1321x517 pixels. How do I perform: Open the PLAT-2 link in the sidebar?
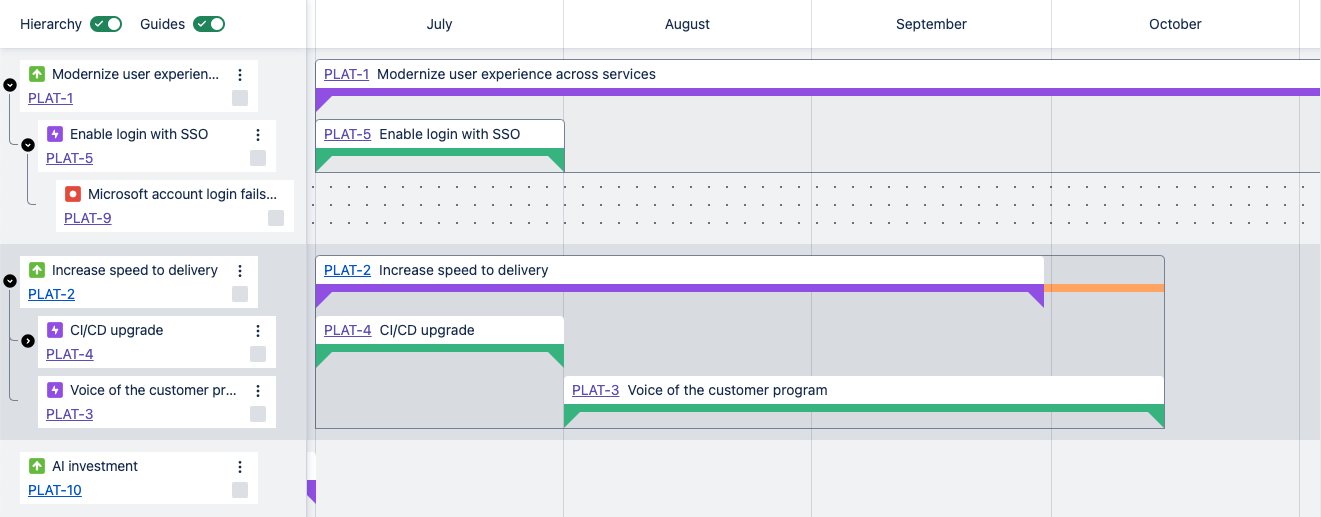(x=51, y=294)
